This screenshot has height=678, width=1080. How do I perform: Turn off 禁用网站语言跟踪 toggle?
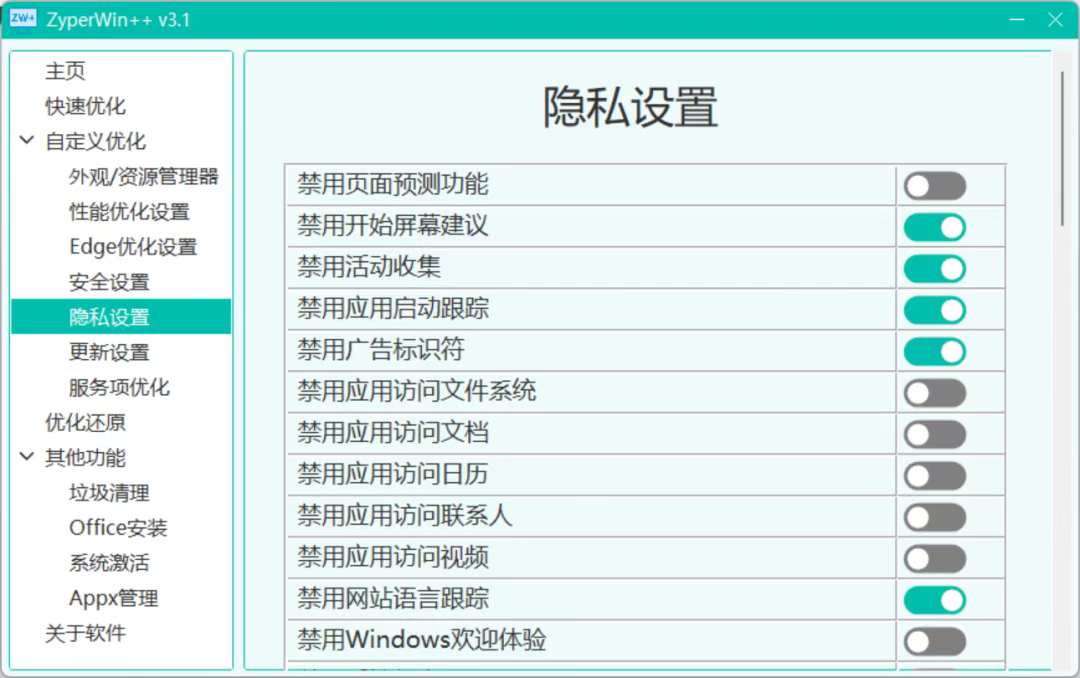935,600
